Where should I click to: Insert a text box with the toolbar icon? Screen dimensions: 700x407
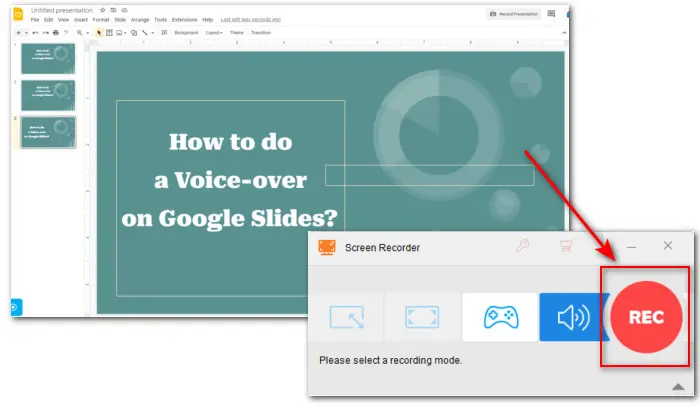click(109, 33)
